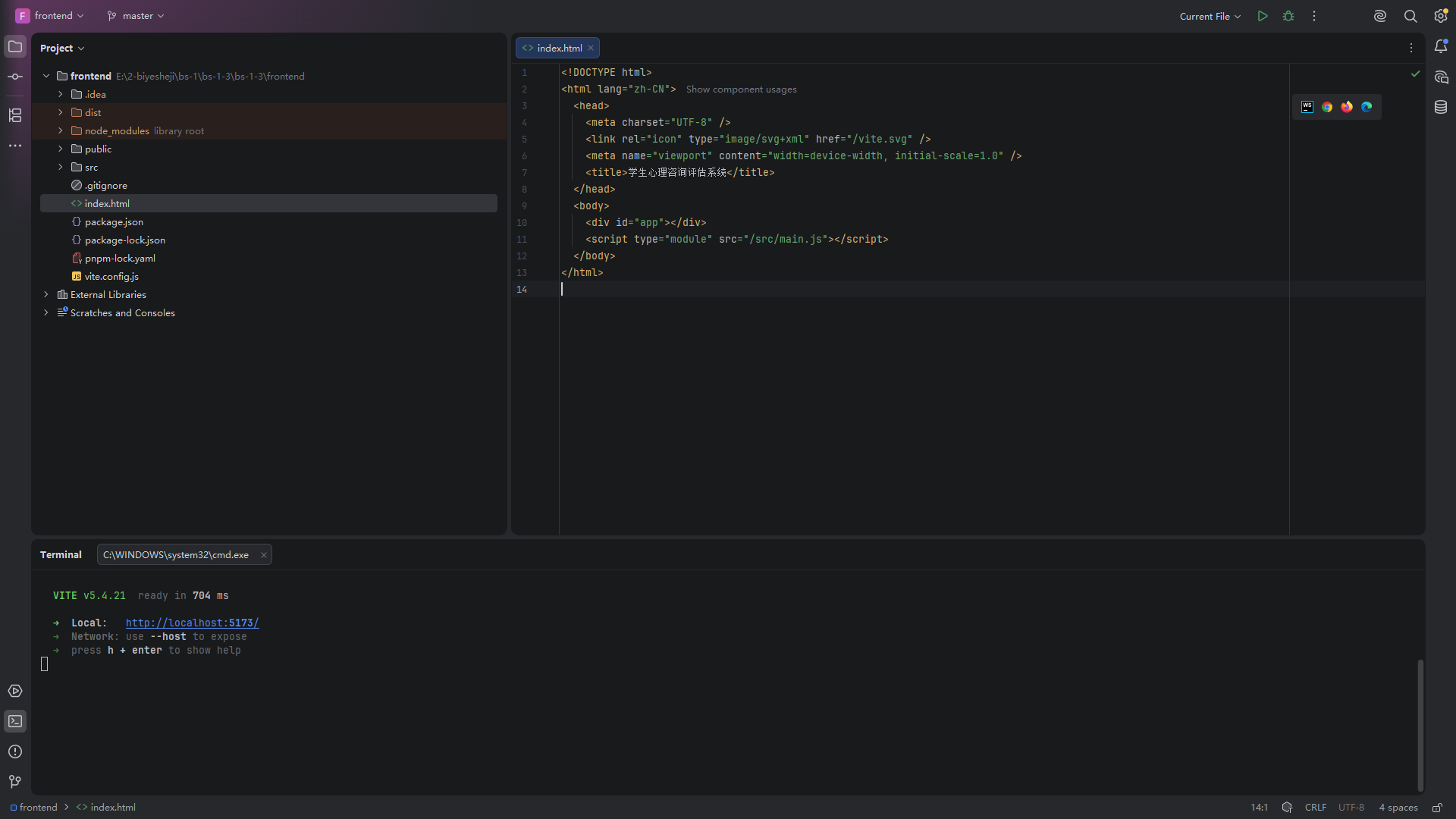Viewport: 1456px width, 819px height.
Task: Click the 14:1 cursor position indicator
Action: (1259, 808)
